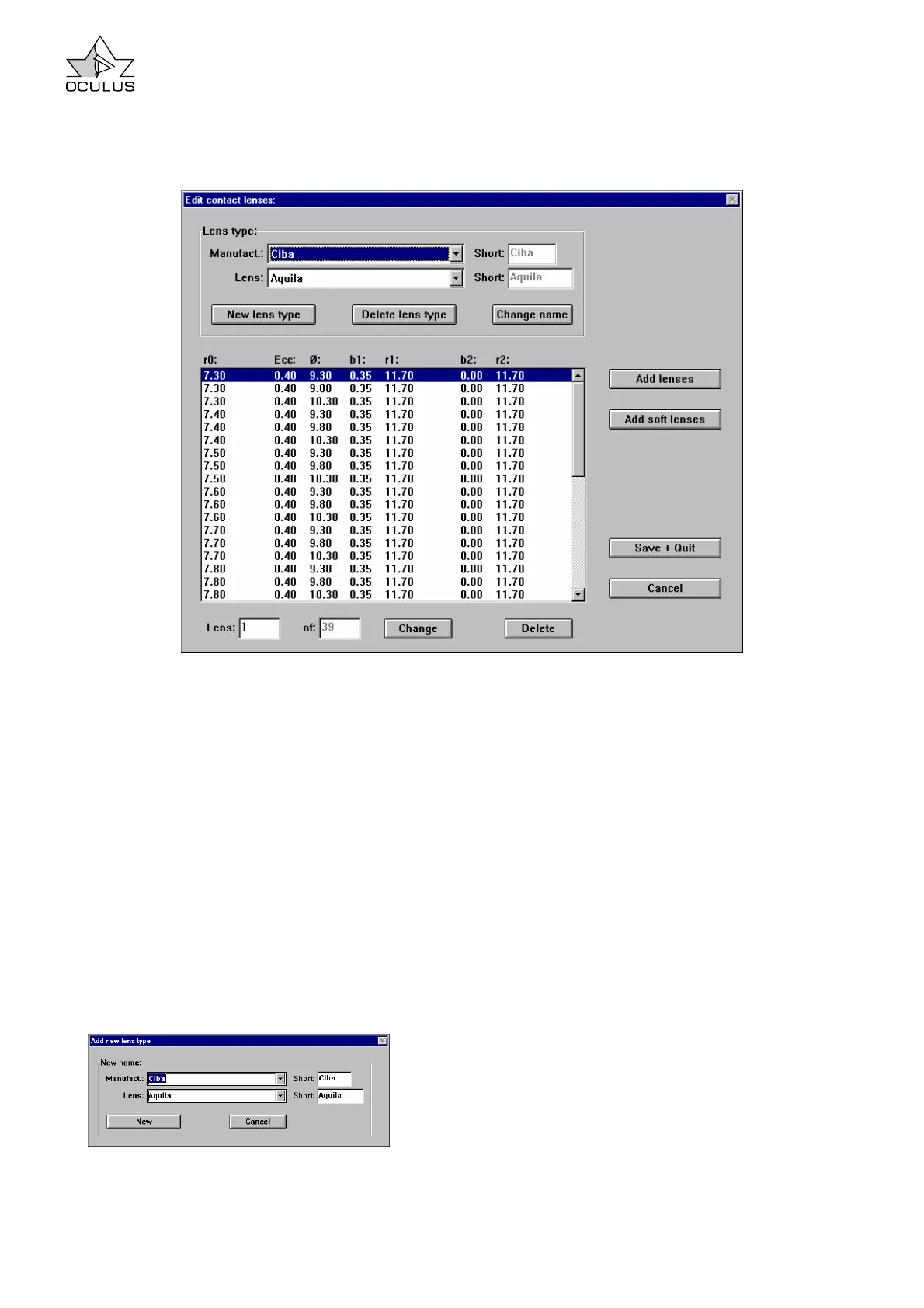
Task: Focus the Lens number field showing 1
Action: 259,628
